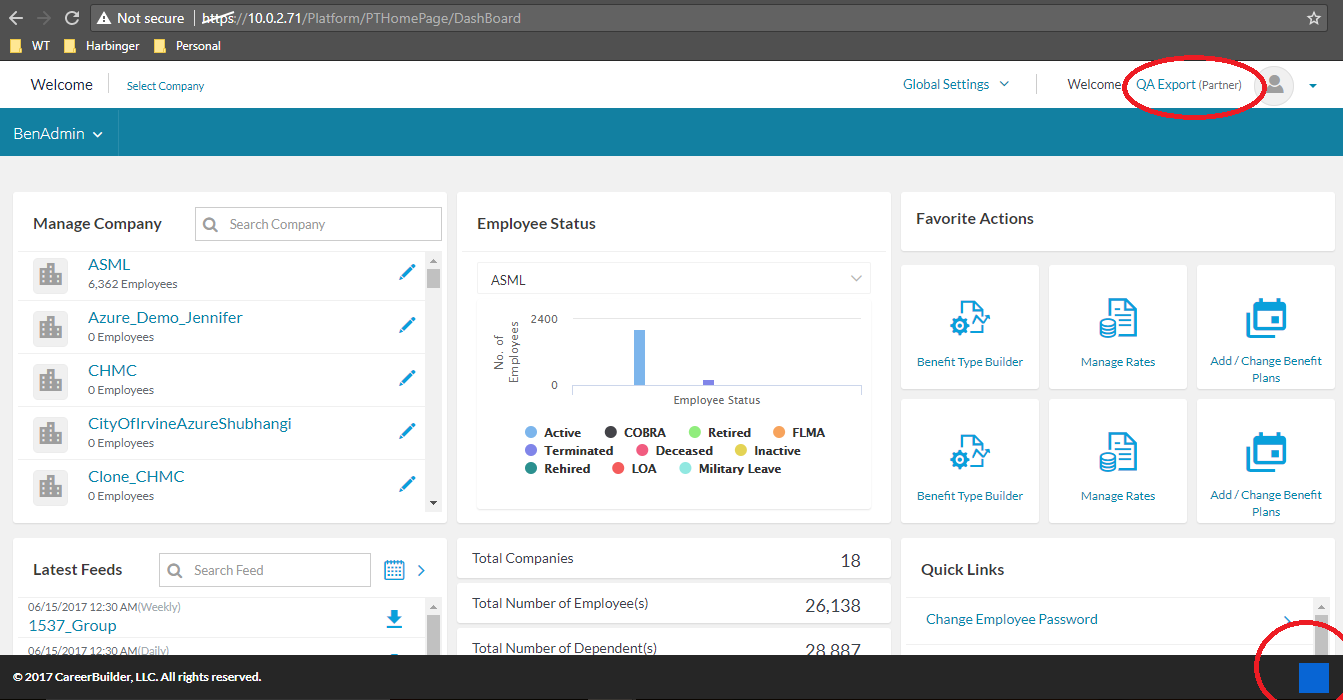Image resolution: width=1343 pixels, height=700 pixels.
Task: Click the user profile avatar
Action: click(1274, 86)
